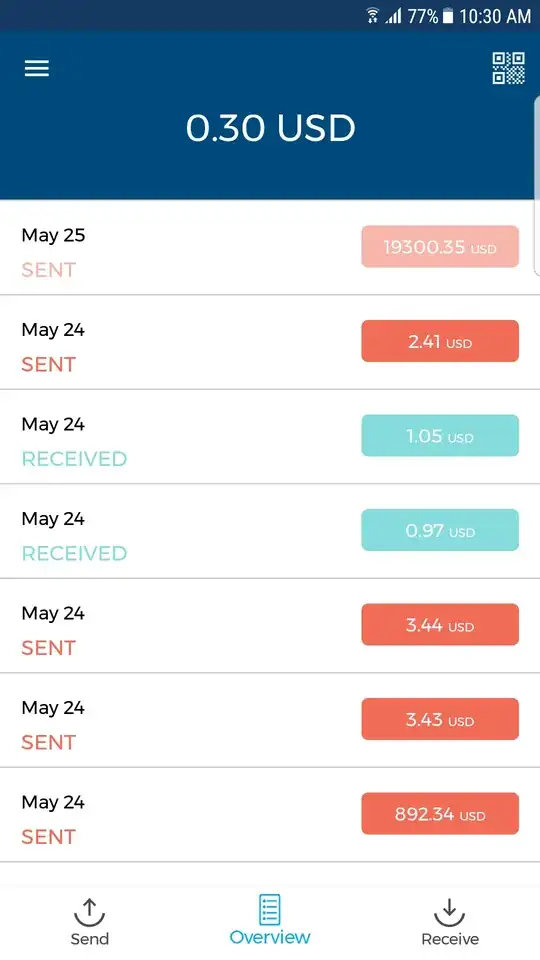Tap the signal strength icon
This screenshot has height=960, width=540.
393,16
